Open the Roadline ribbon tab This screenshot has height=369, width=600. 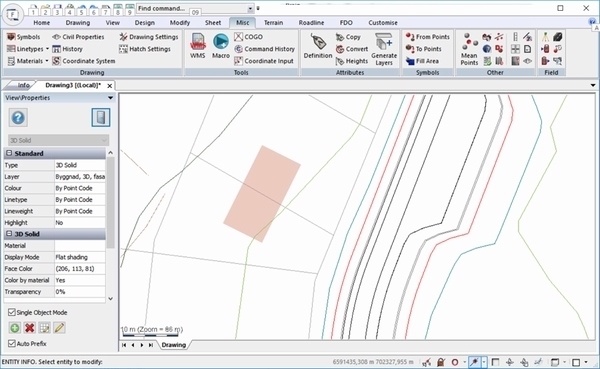pos(311,23)
